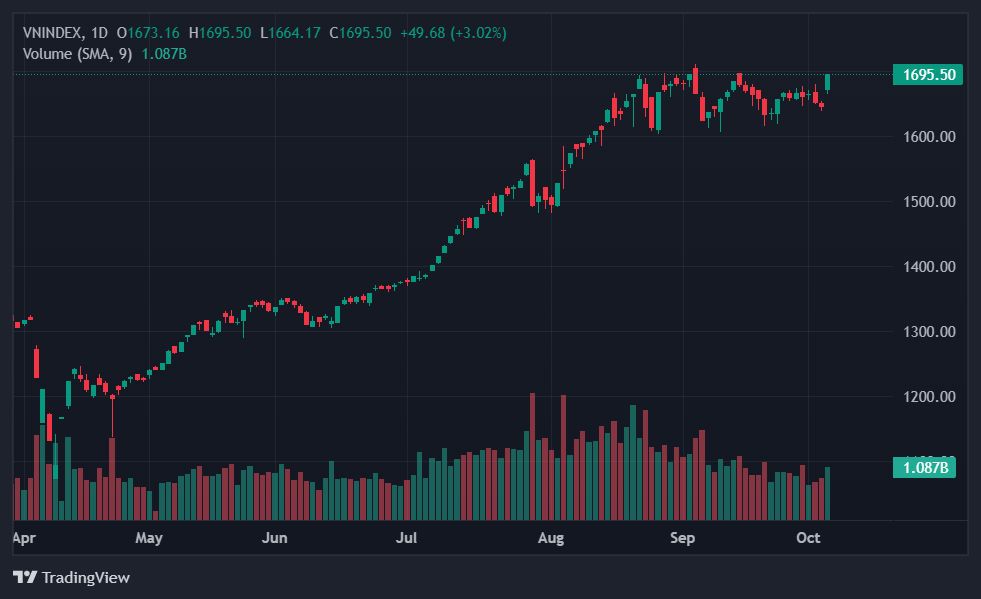Click the Aug label on time axis
Image resolution: width=981 pixels, height=599 pixels.
pyautogui.click(x=551, y=538)
